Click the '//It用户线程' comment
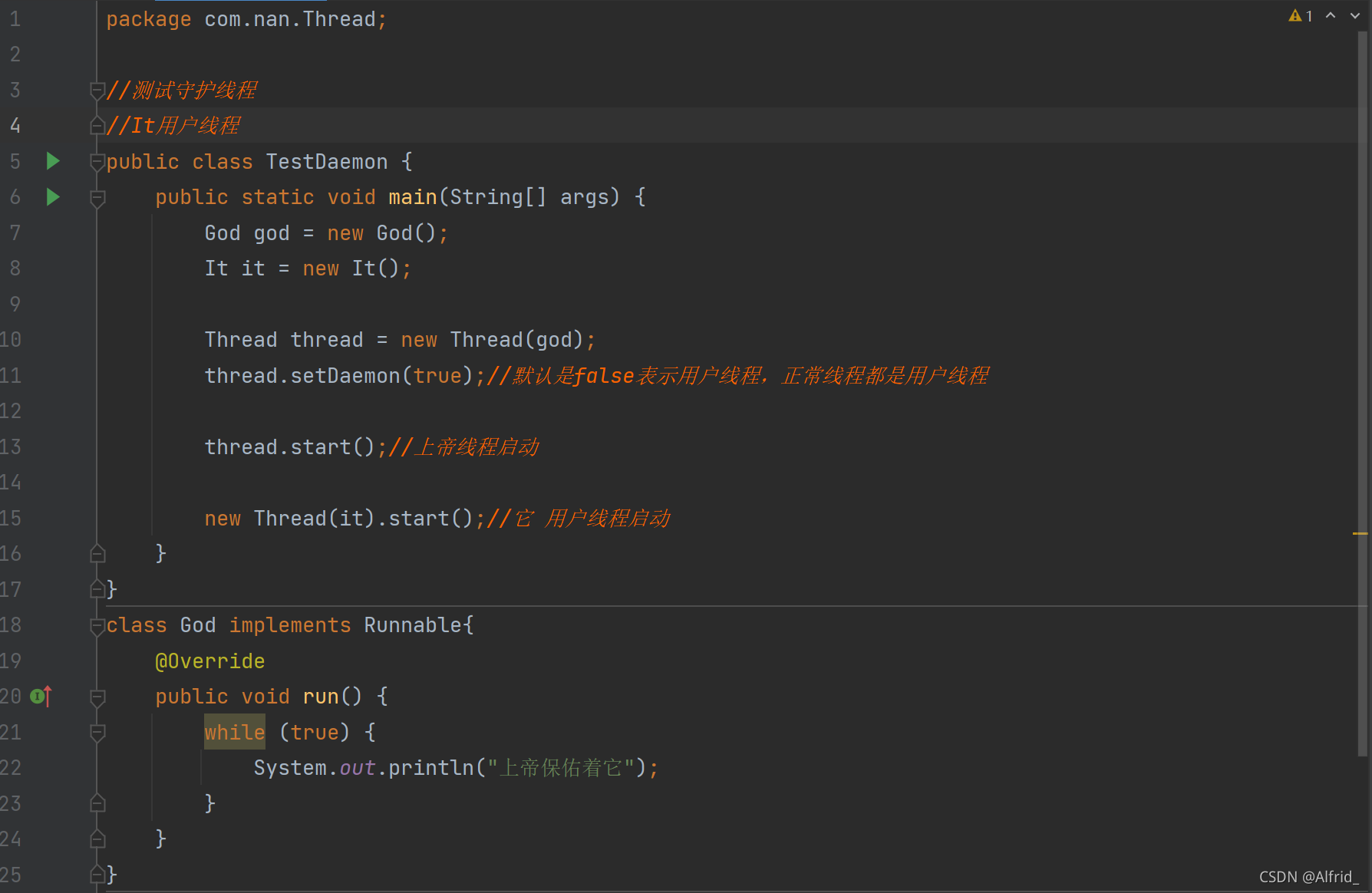The height and width of the screenshot is (893, 1372). pos(173,125)
